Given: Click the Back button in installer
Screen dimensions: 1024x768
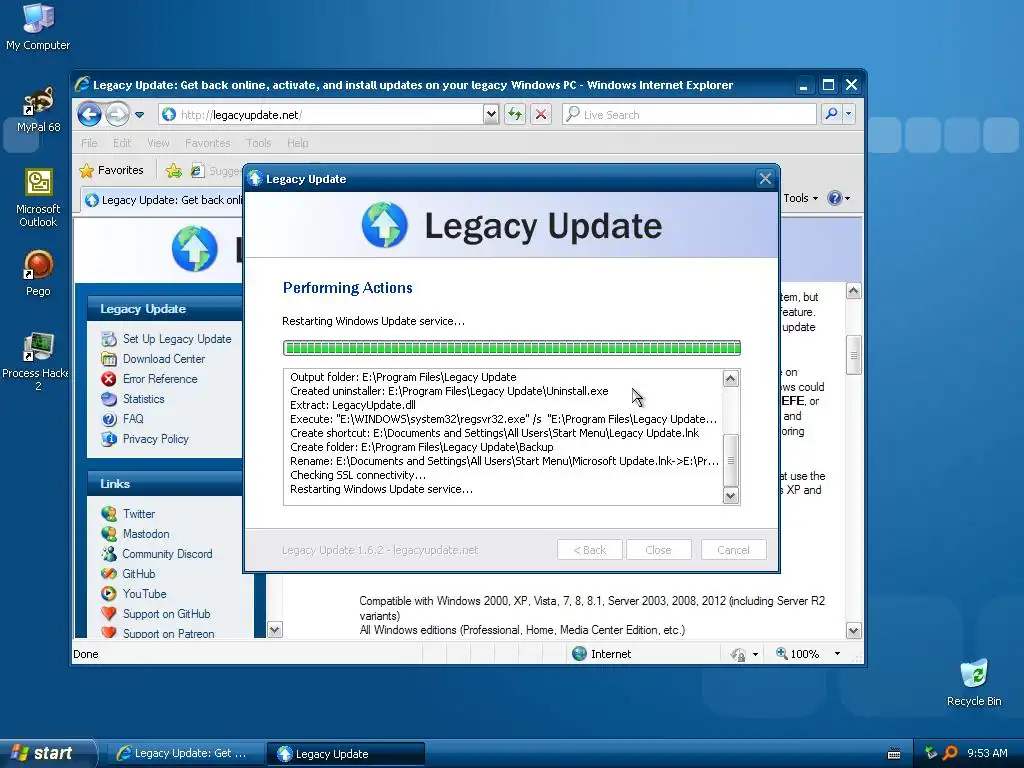Looking at the screenshot, I should pos(590,550).
